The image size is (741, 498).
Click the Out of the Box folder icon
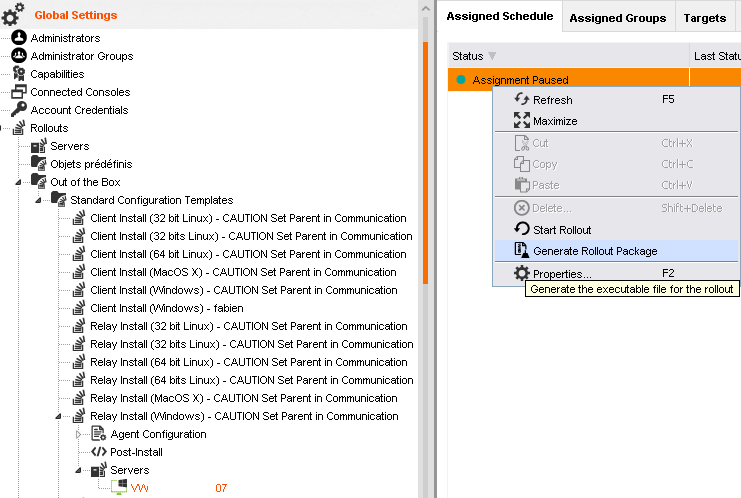click(x=39, y=181)
